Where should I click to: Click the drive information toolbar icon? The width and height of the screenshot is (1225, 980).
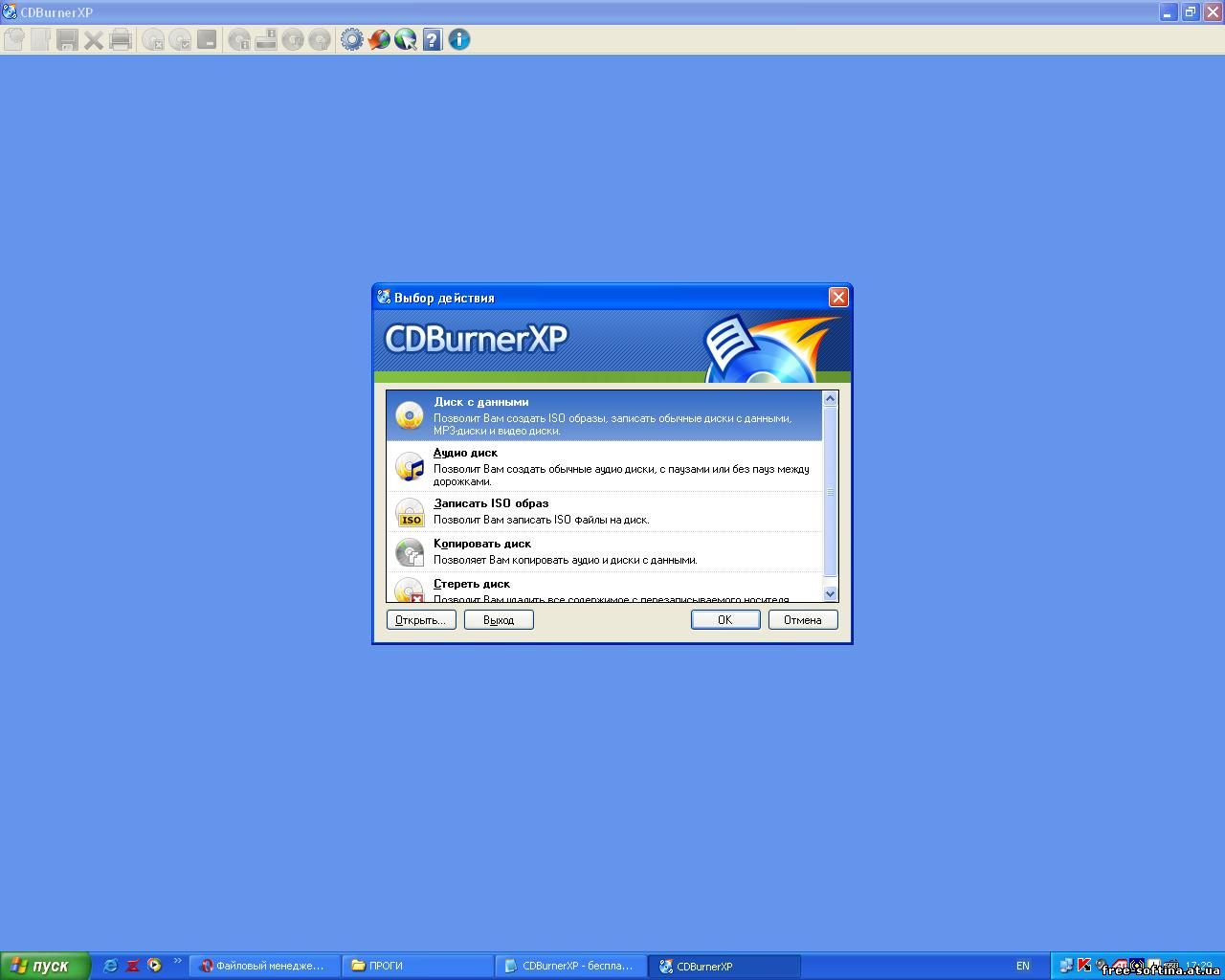tap(266, 39)
